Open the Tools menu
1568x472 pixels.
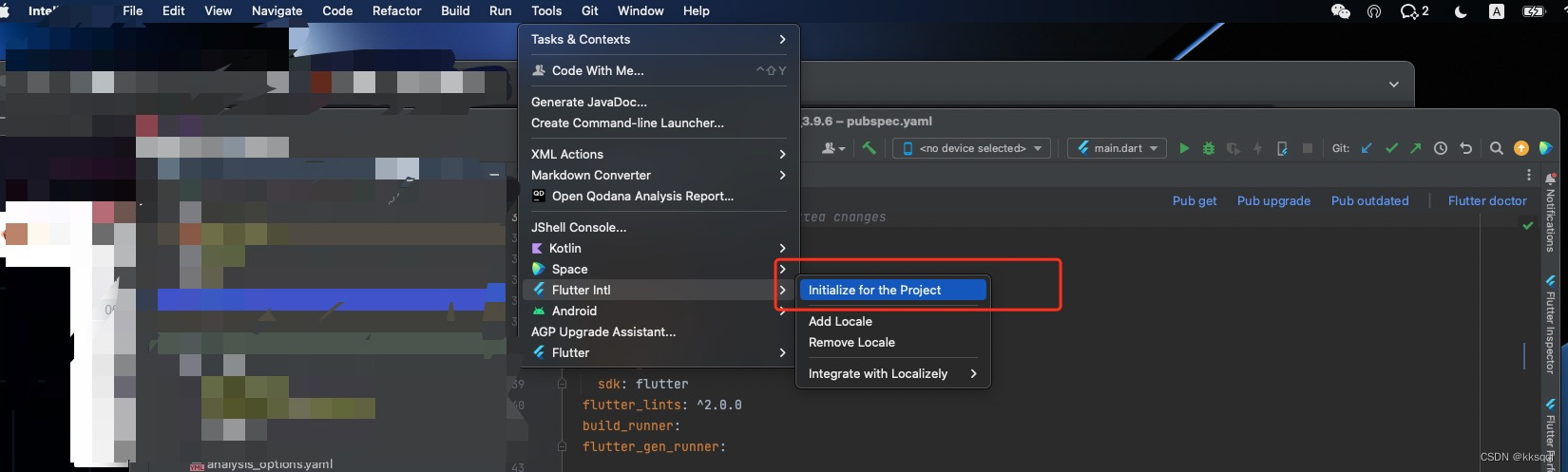(x=546, y=10)
